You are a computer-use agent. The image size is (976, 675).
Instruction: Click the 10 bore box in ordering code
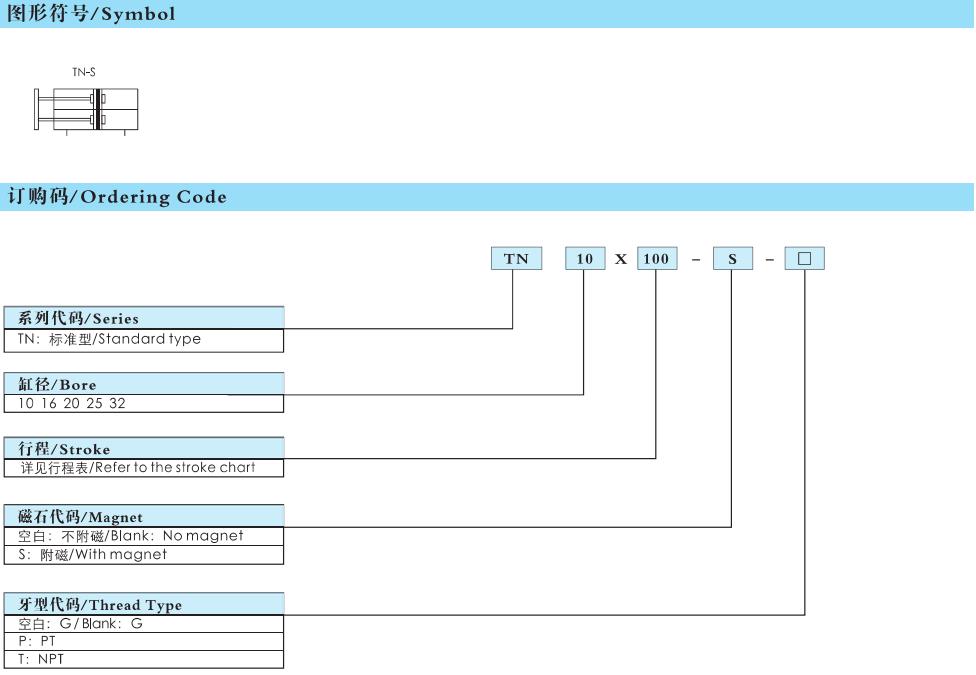[x=585, y=259]
